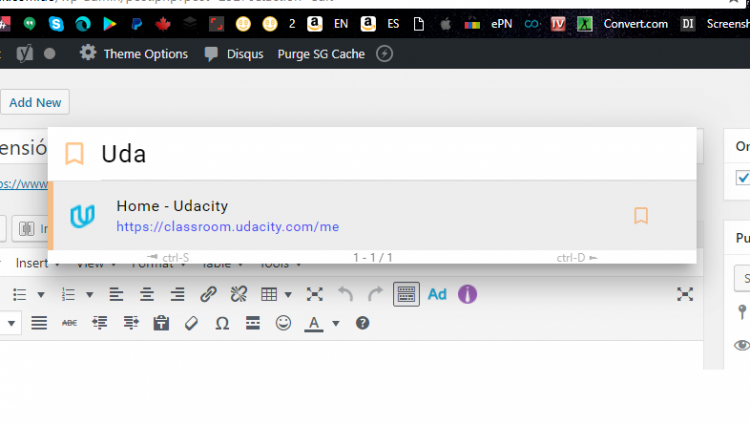The height and width of the screenshot is (425, 750).
Task: Open the ePN bookmark
Action: point(488,23)
